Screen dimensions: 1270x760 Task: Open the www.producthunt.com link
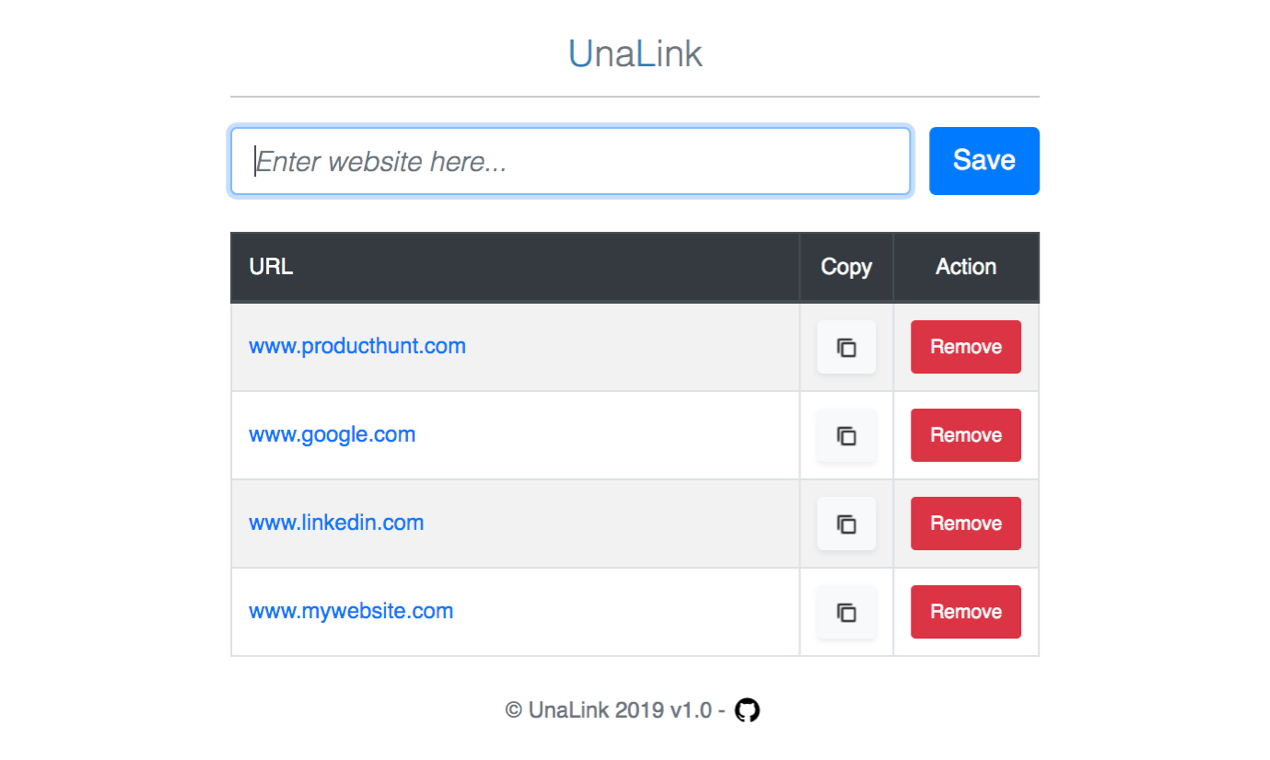(x=356, y=346)
